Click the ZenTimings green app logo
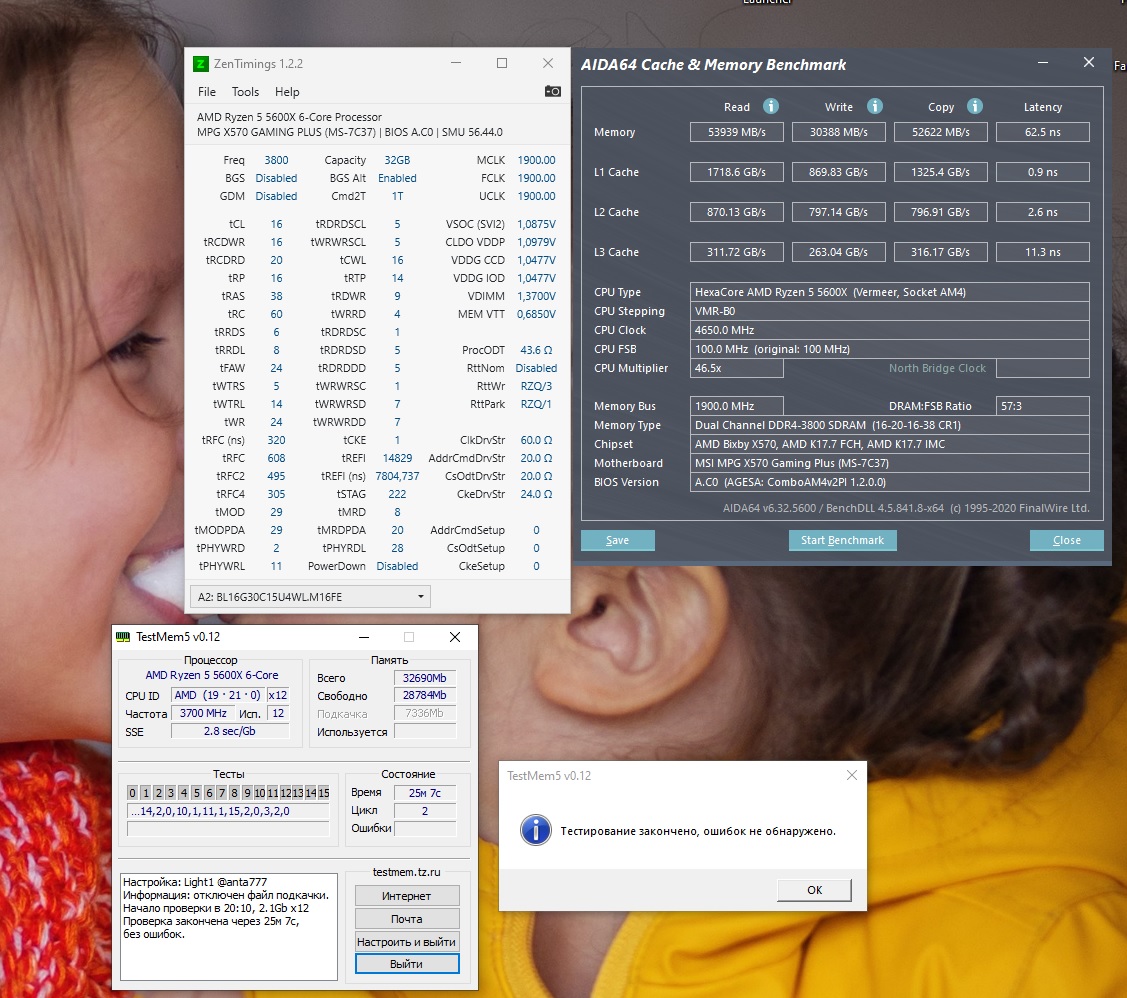The width and height of the screenshot is (1127, 998). 201,64
